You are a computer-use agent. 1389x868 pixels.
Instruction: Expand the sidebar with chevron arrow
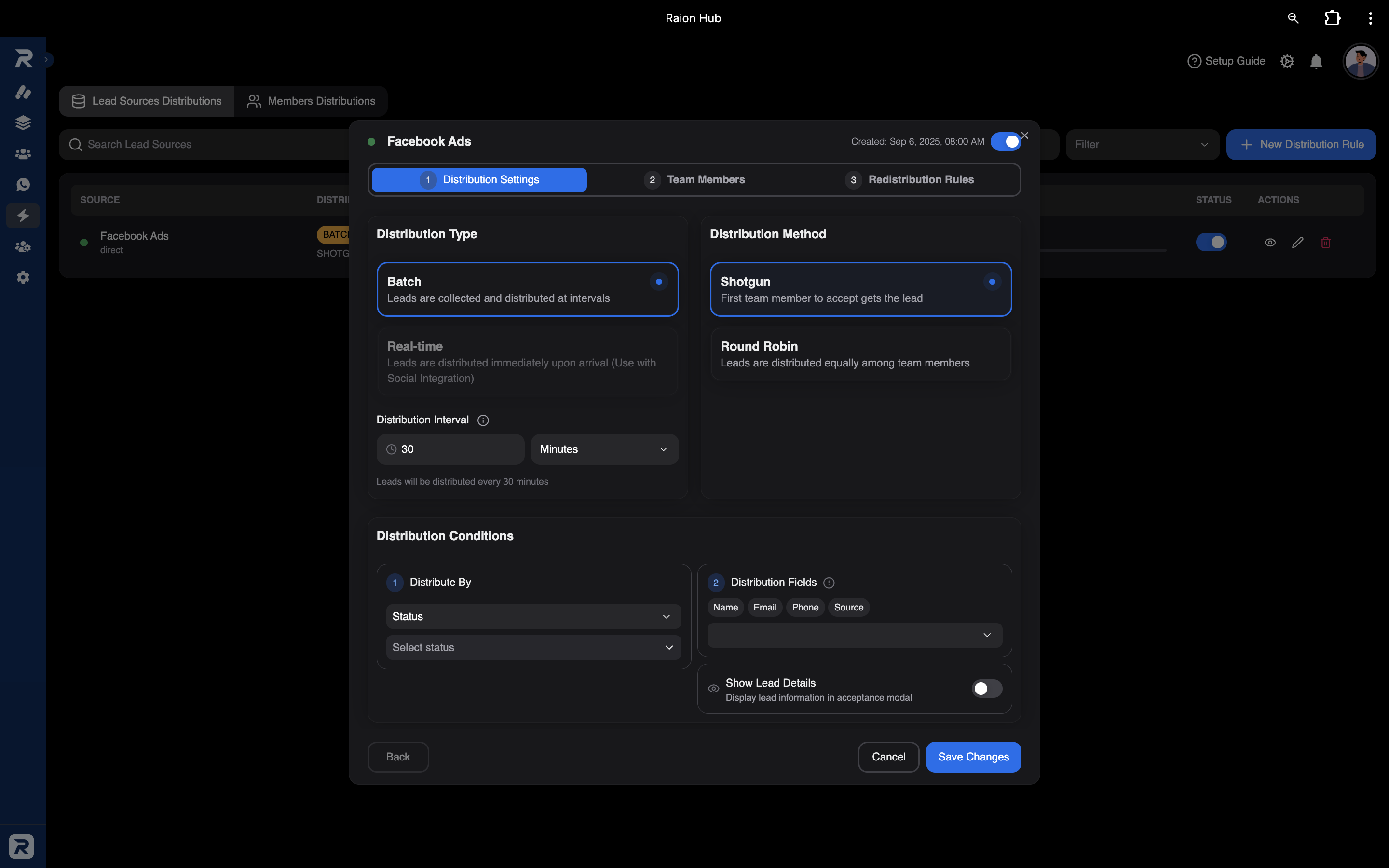pos(46,59)
